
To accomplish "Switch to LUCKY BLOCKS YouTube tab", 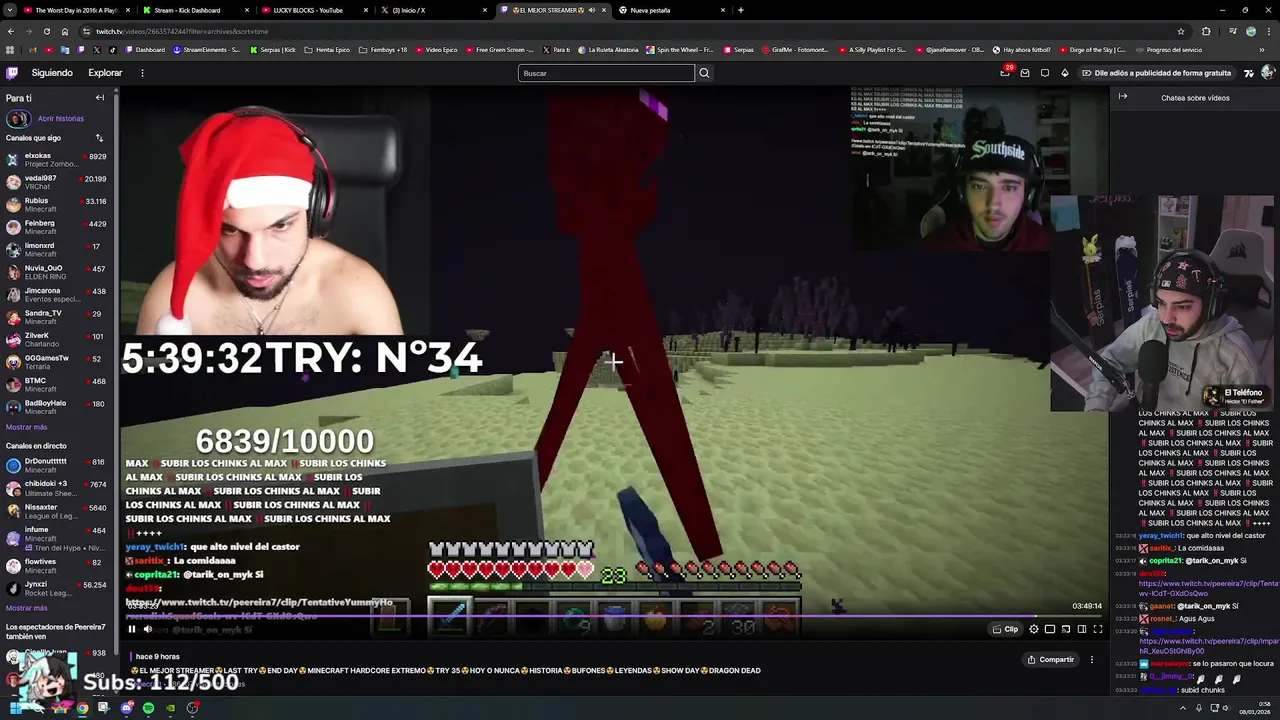I will coord(313,10).
